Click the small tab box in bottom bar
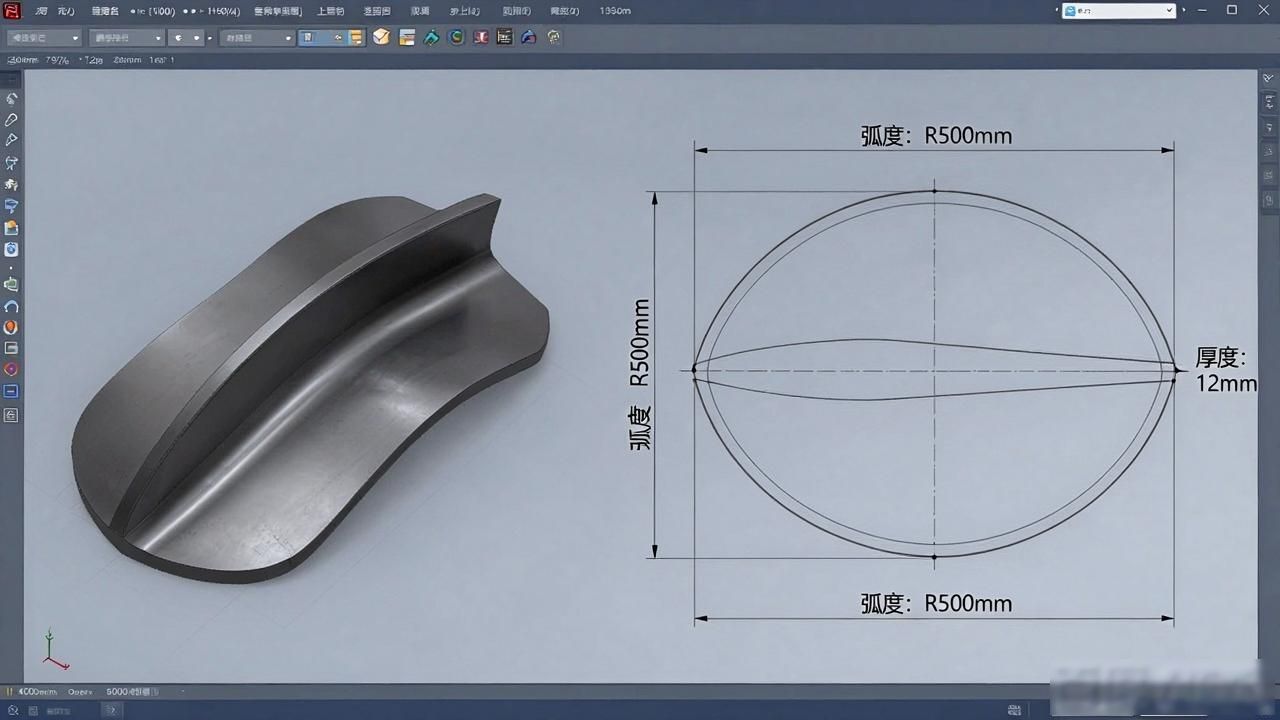Image resolution: width=1280 pixels, height=720 pixels. pos(111,710)
